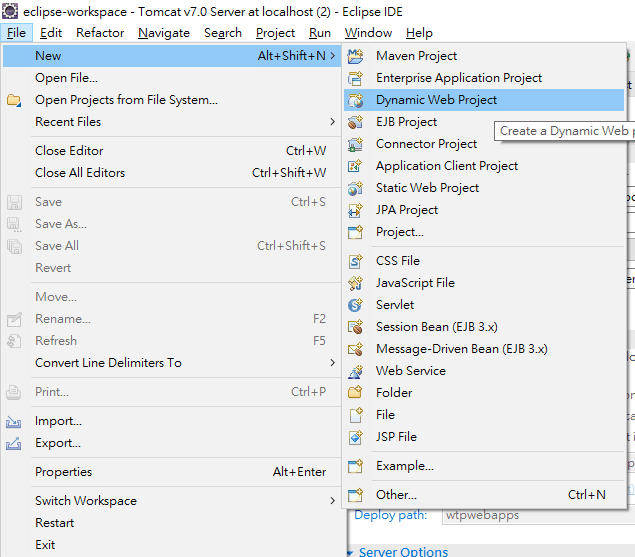Open the Help menu

click(419, 33)
